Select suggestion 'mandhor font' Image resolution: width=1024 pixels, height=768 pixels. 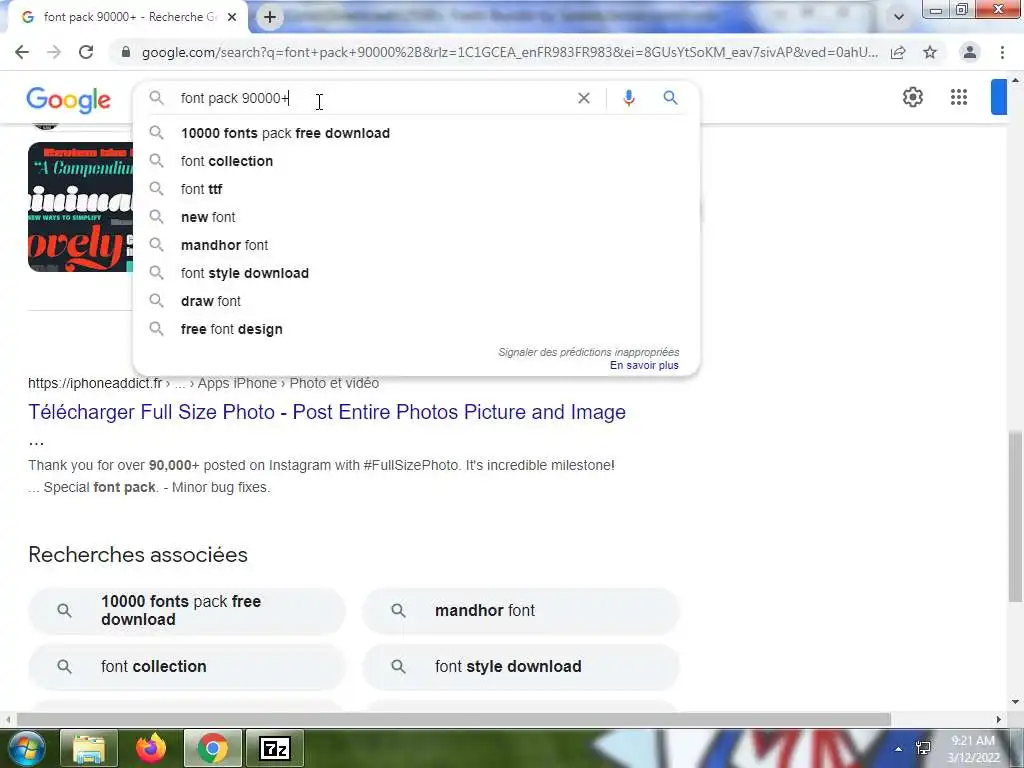click(x=416, y=246)
